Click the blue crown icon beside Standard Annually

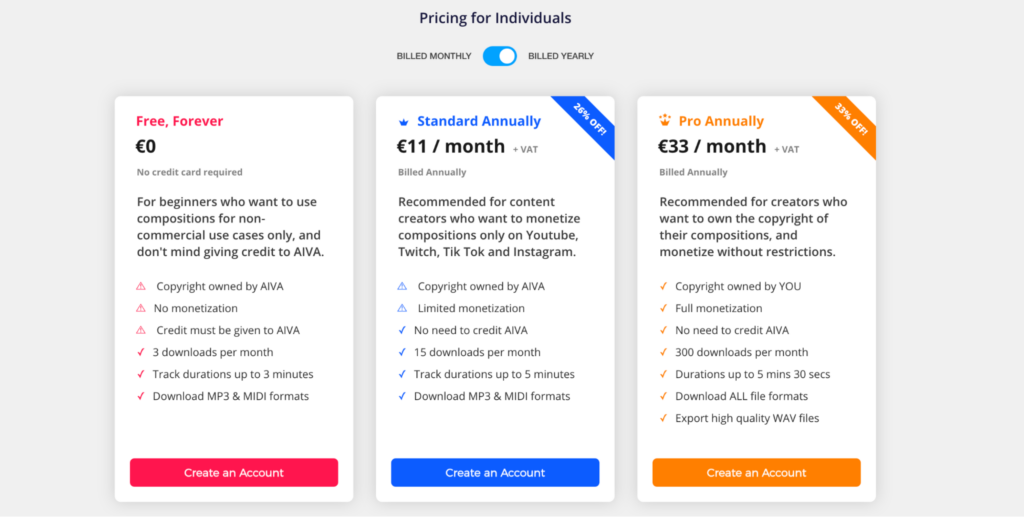(x=403, y=121)
